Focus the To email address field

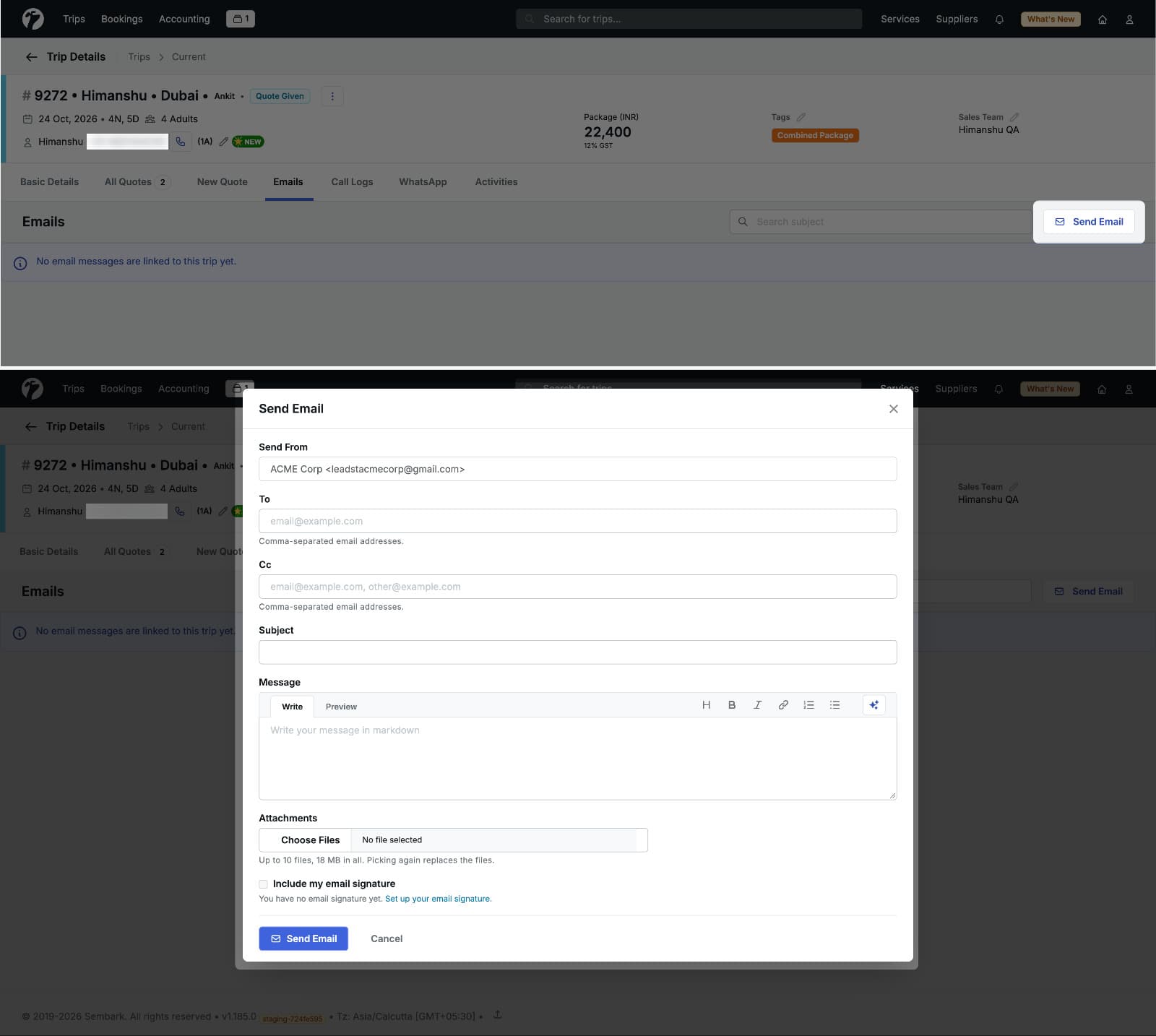point(578,521)
